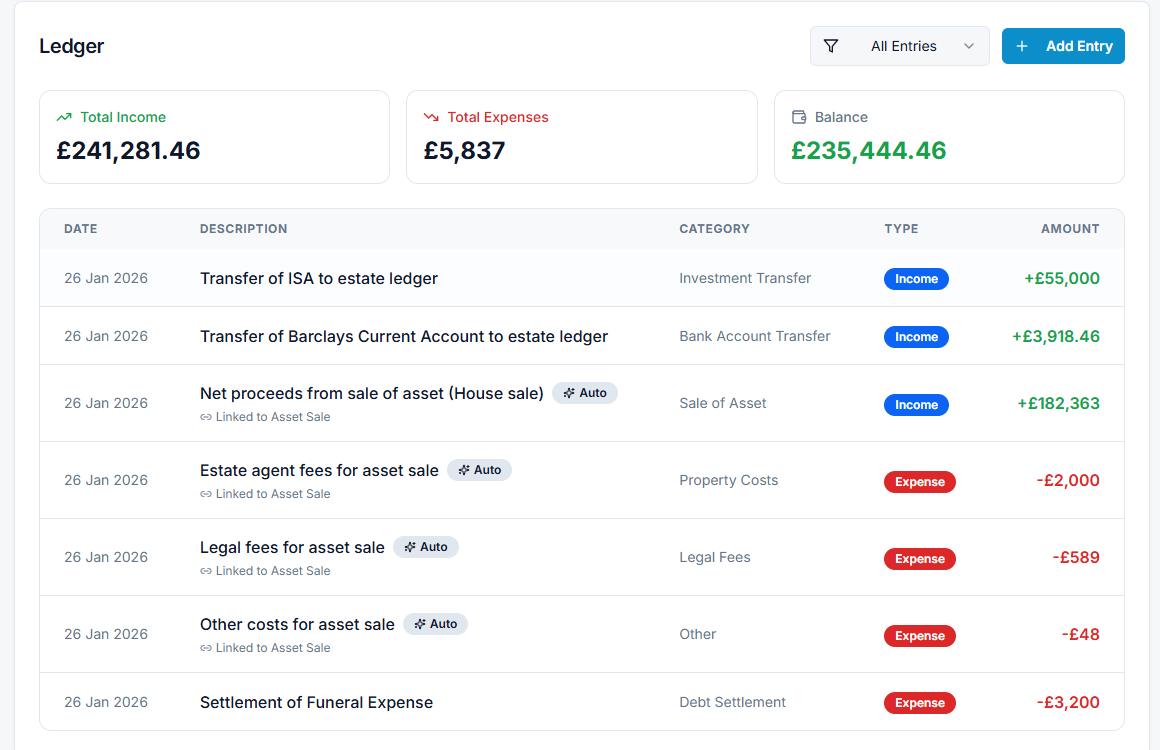Open the Transfer of ISA ledger entry
1160x750 pixels.
[319, 278]
